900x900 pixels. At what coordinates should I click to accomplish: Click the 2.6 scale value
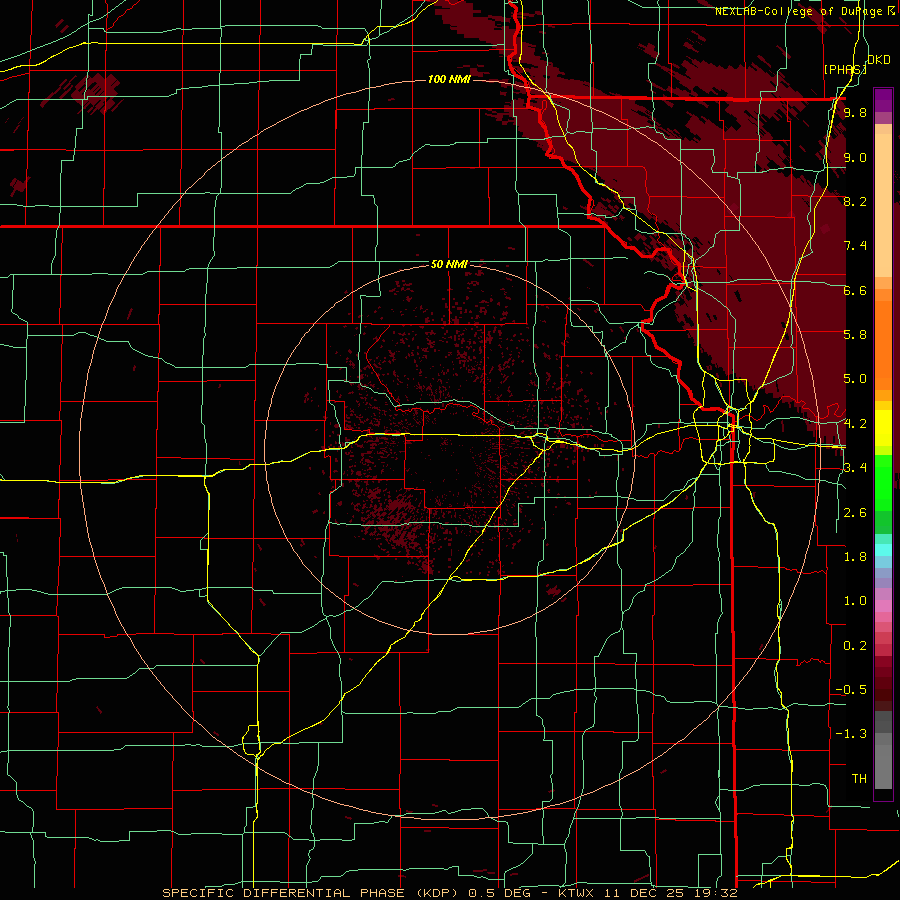(x=855, y=513)
